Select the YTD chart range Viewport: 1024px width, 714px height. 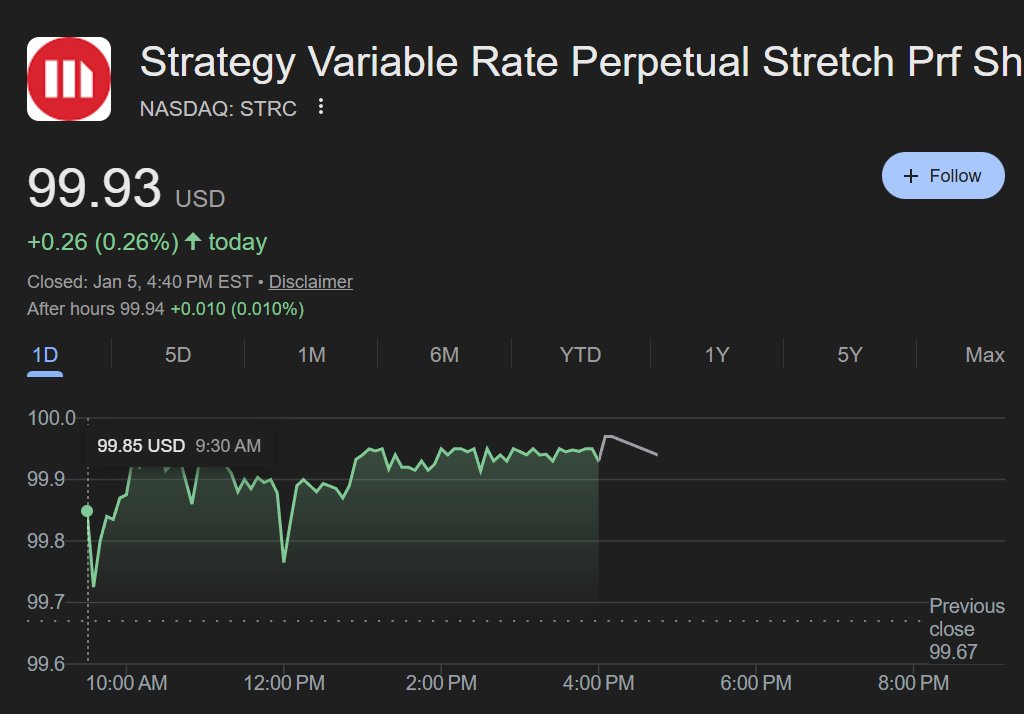pyautogui.click(x=580, y=355)
